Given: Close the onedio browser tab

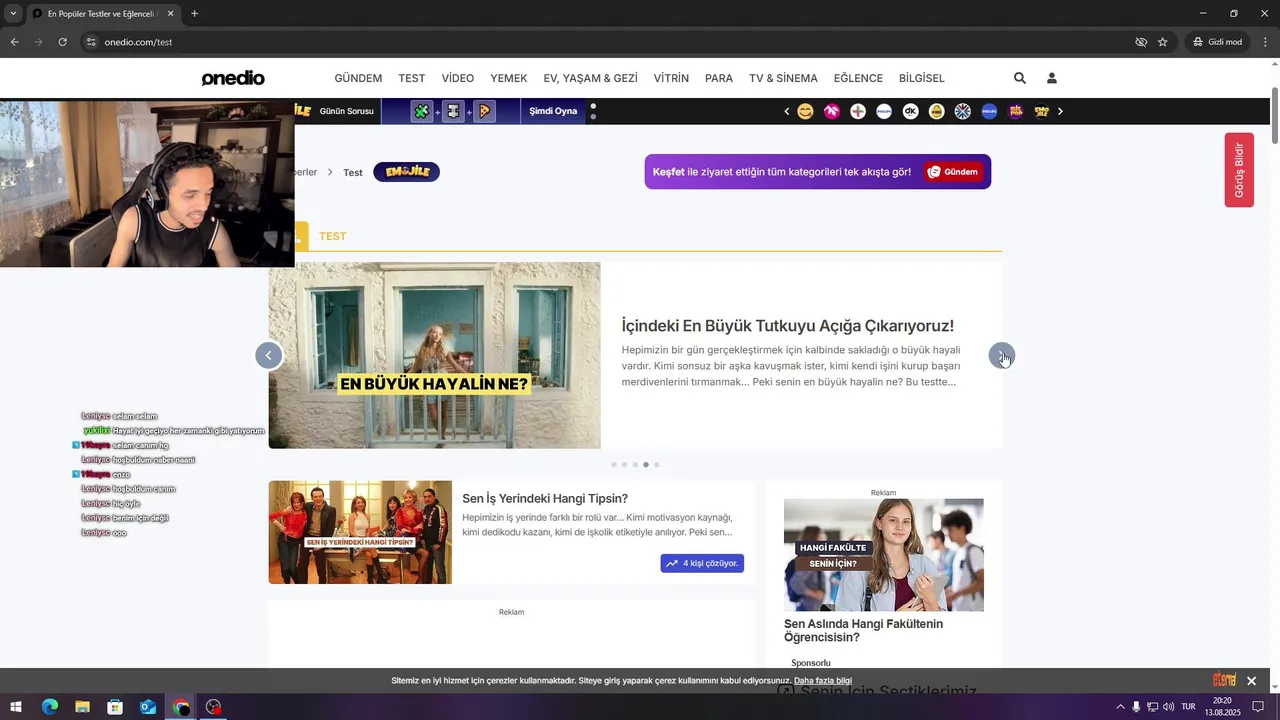Looking at the screenshot, I should tap(170, 14).
